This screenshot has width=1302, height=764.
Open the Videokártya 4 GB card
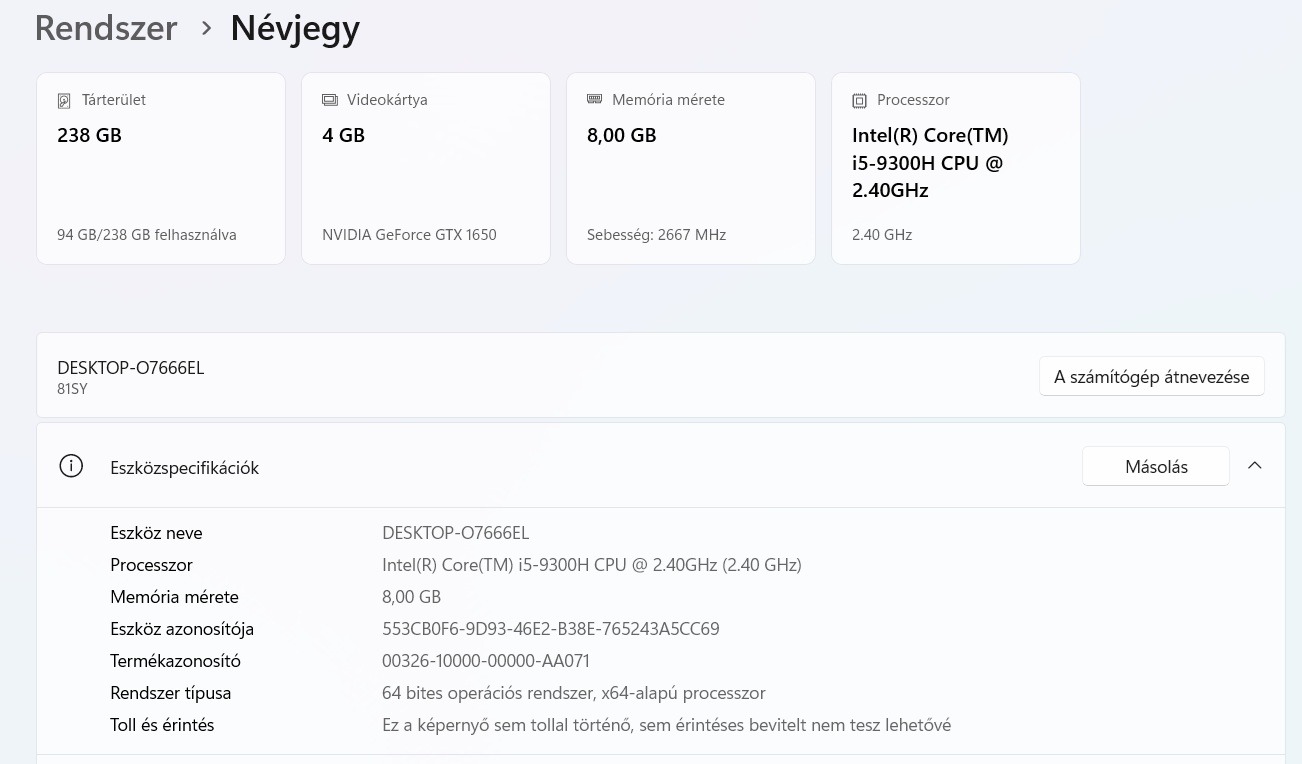tap(425, 170)
